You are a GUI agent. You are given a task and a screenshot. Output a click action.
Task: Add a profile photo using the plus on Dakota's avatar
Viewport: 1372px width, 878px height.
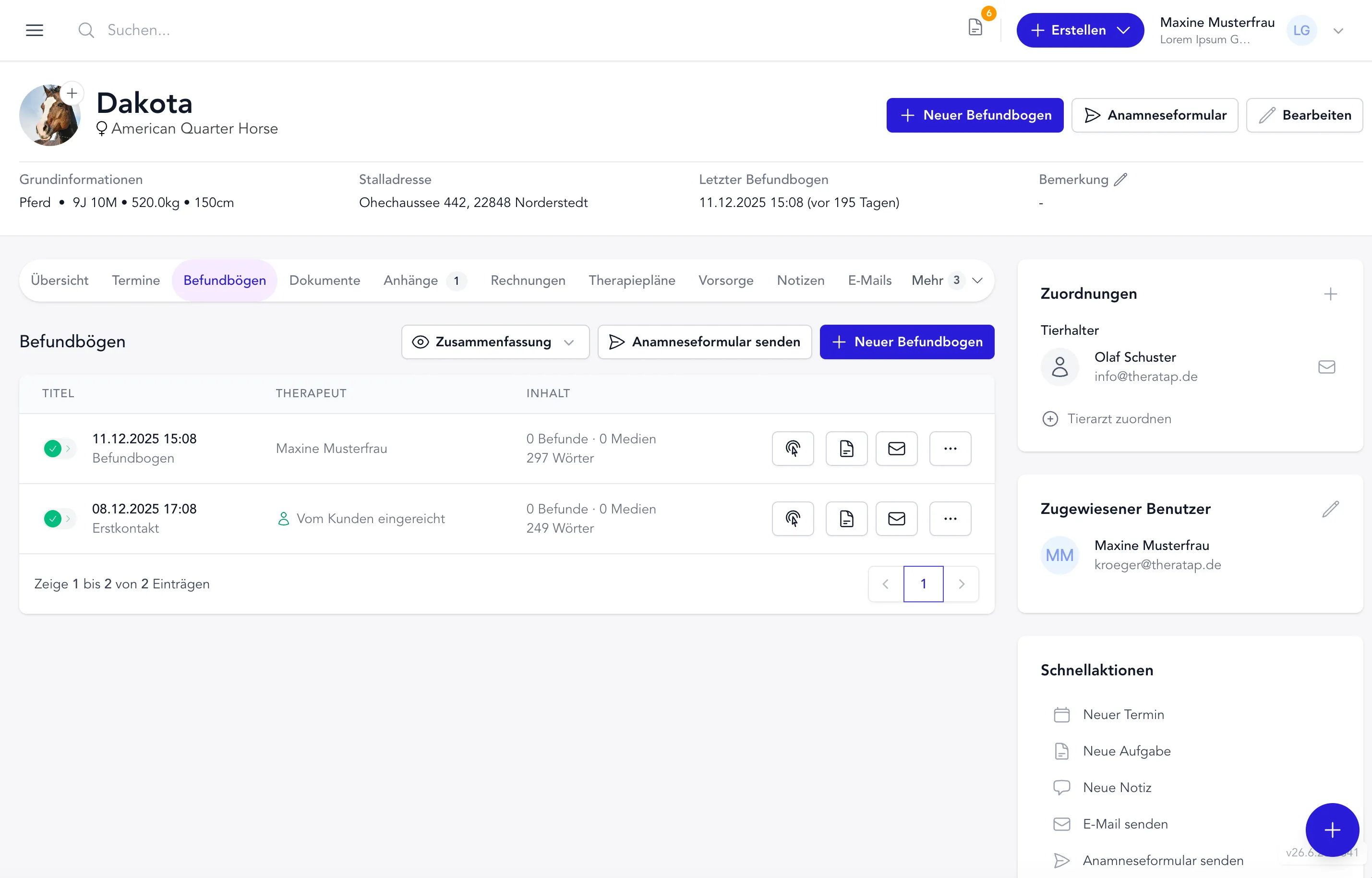[72, 93]
